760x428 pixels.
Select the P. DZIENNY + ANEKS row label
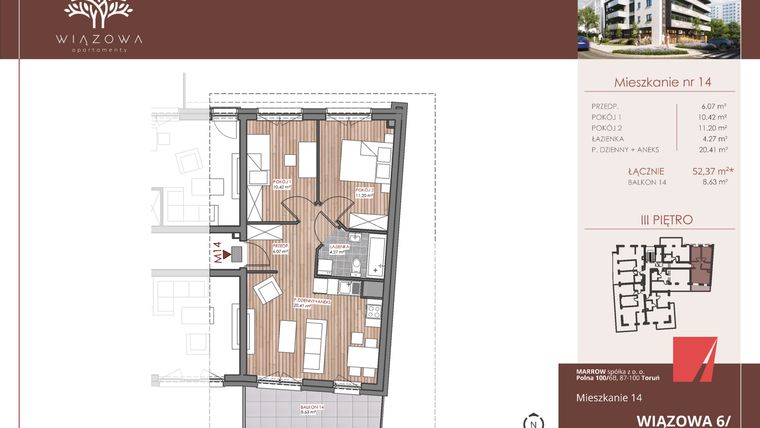coord(625,150)
